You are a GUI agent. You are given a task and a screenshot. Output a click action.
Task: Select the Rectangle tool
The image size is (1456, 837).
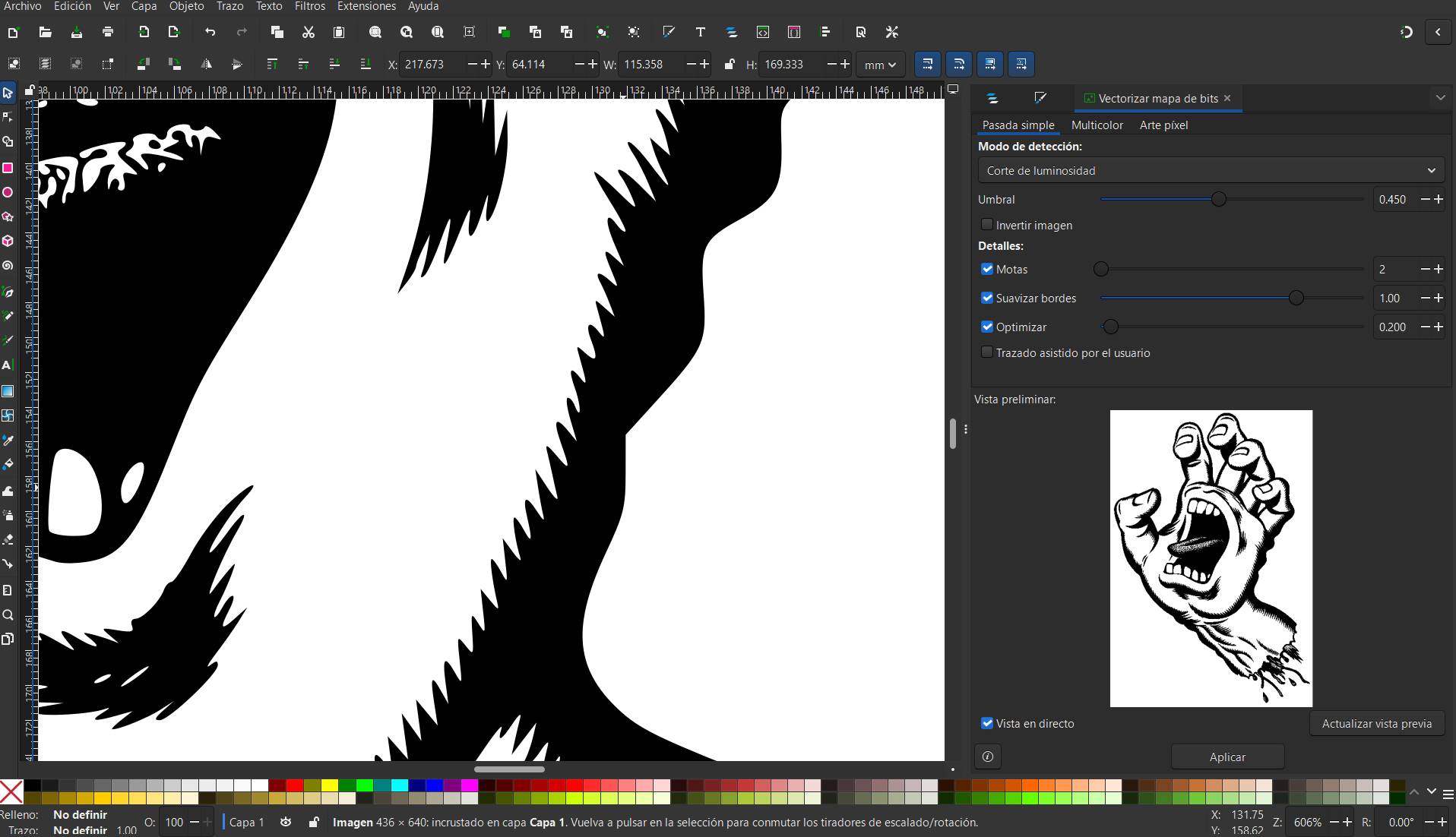click(8, 168)
